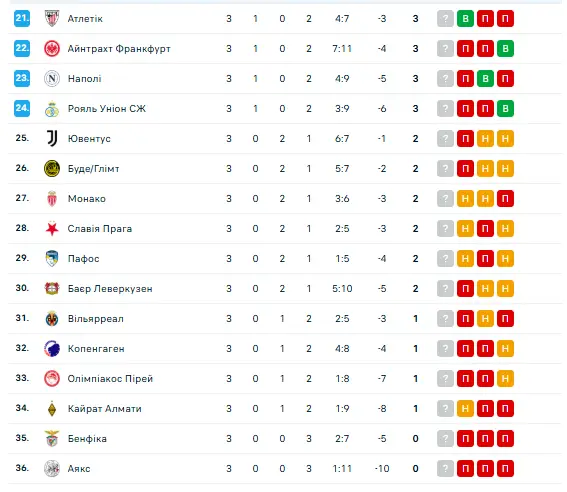Select the Bayer Leverkusen crest

click(x=52, y=288)
